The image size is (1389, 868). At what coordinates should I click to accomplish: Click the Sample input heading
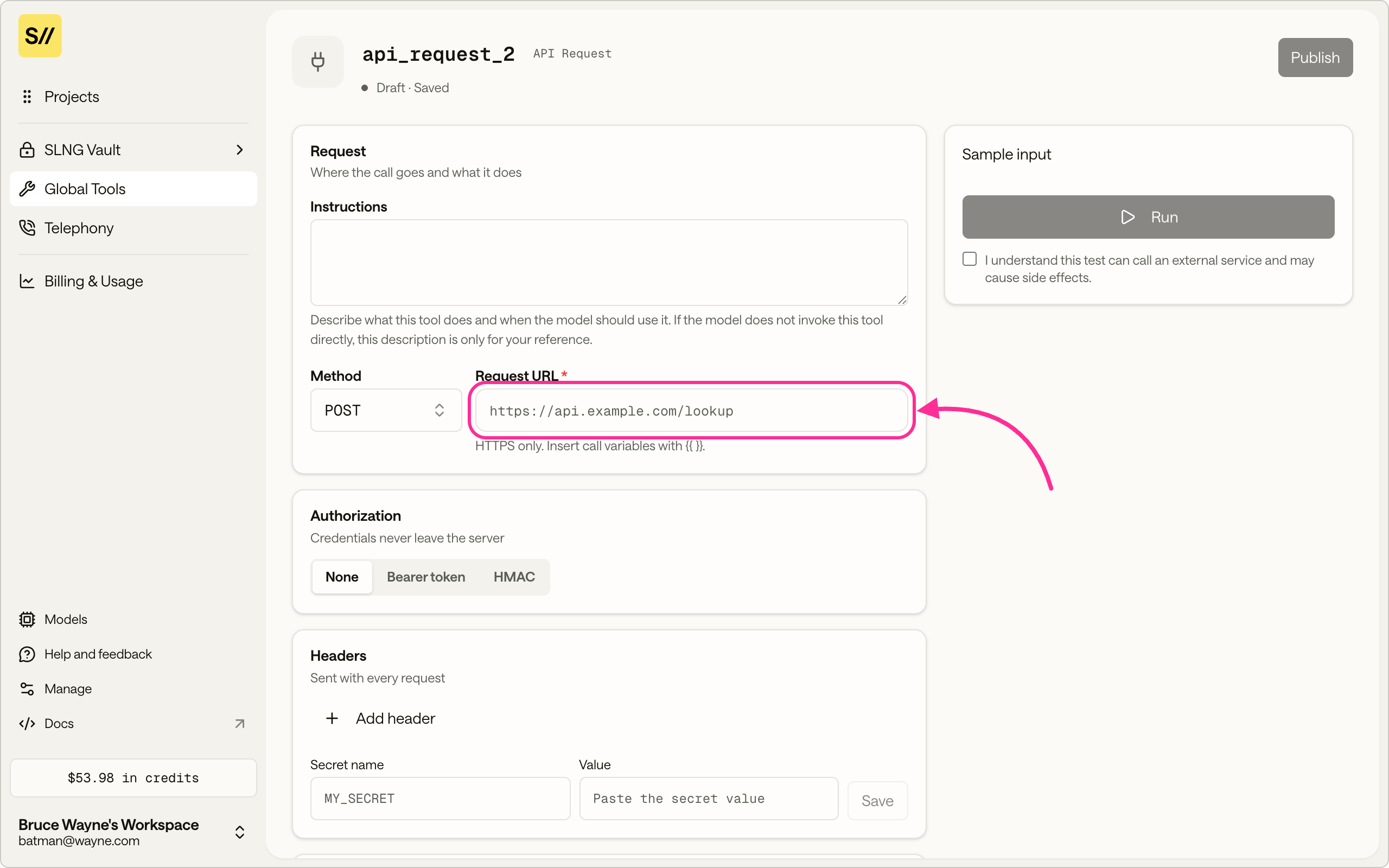coord(1006,155)
